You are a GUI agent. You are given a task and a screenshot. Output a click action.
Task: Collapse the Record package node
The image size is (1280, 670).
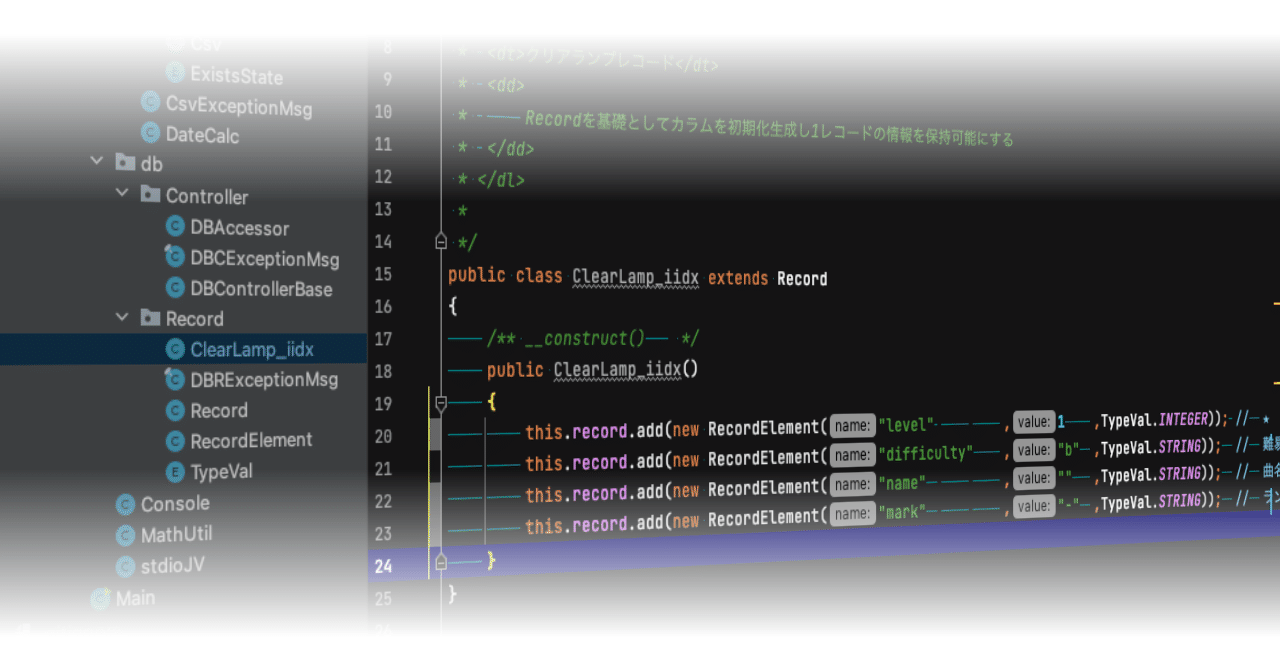click(x=121, y=318)
